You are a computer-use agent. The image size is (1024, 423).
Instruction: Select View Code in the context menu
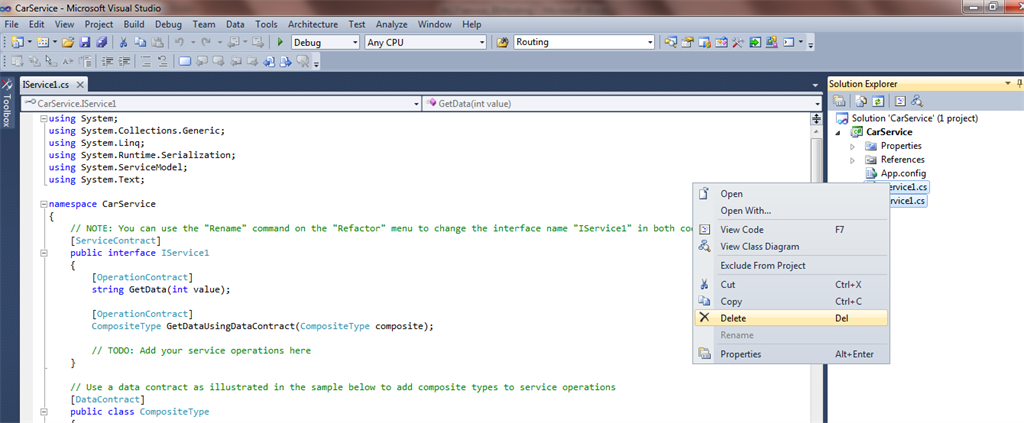(x=790, y=230)
